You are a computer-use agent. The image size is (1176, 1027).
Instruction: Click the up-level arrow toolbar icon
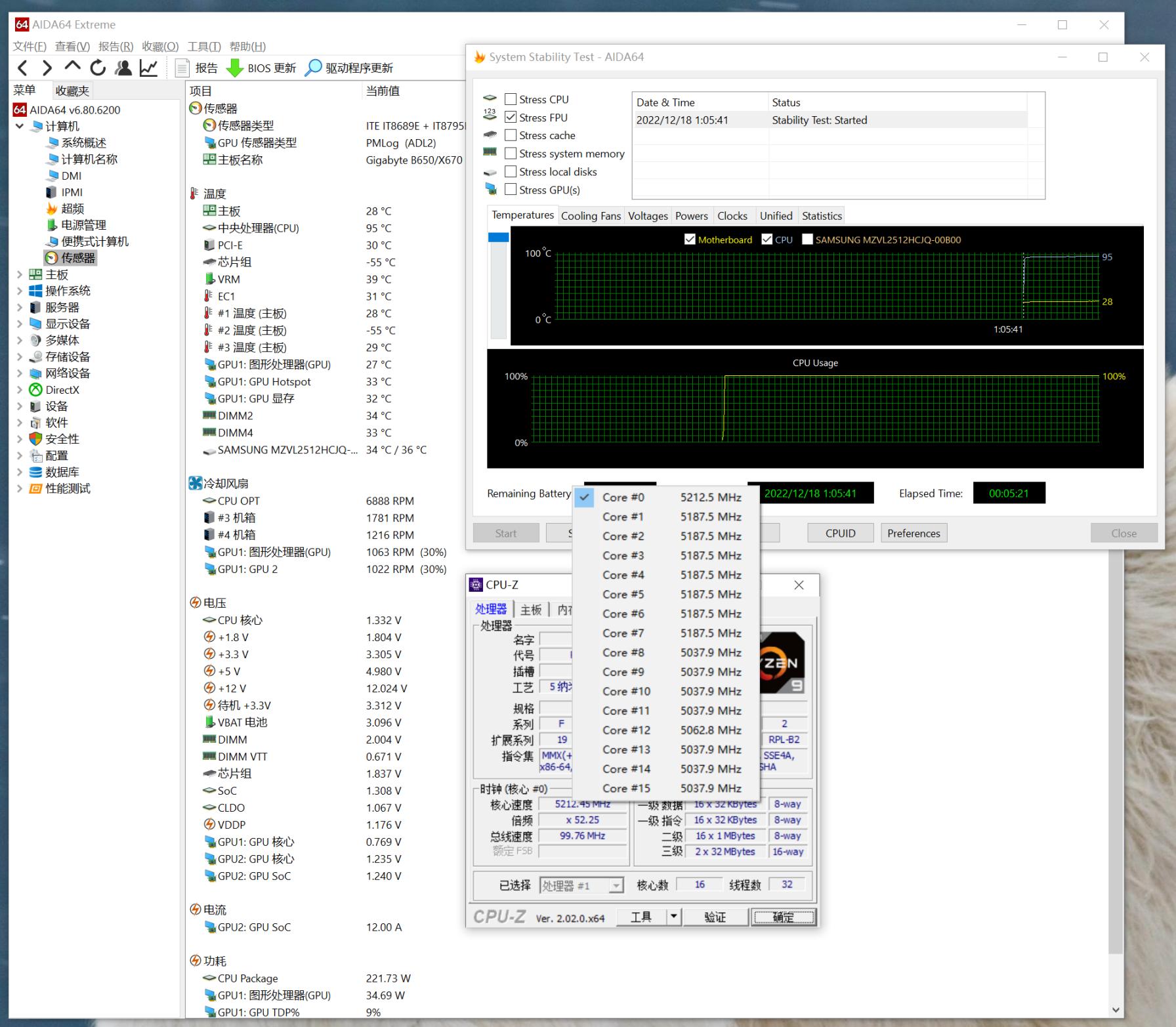pos(72,67)
